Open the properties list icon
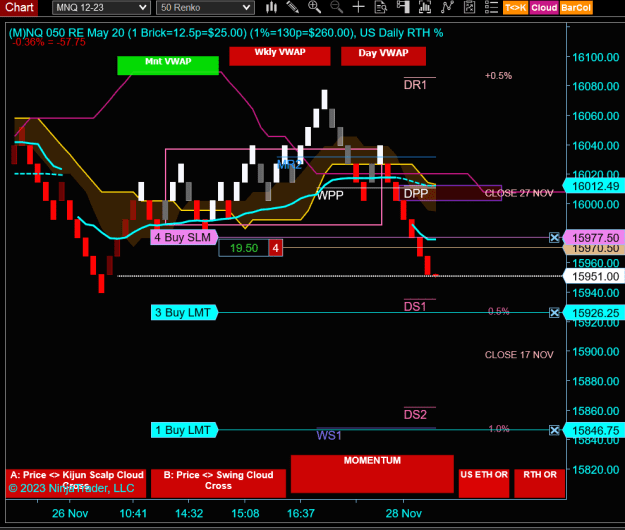The width and height of the screenshot is (625, 530). 491,7
